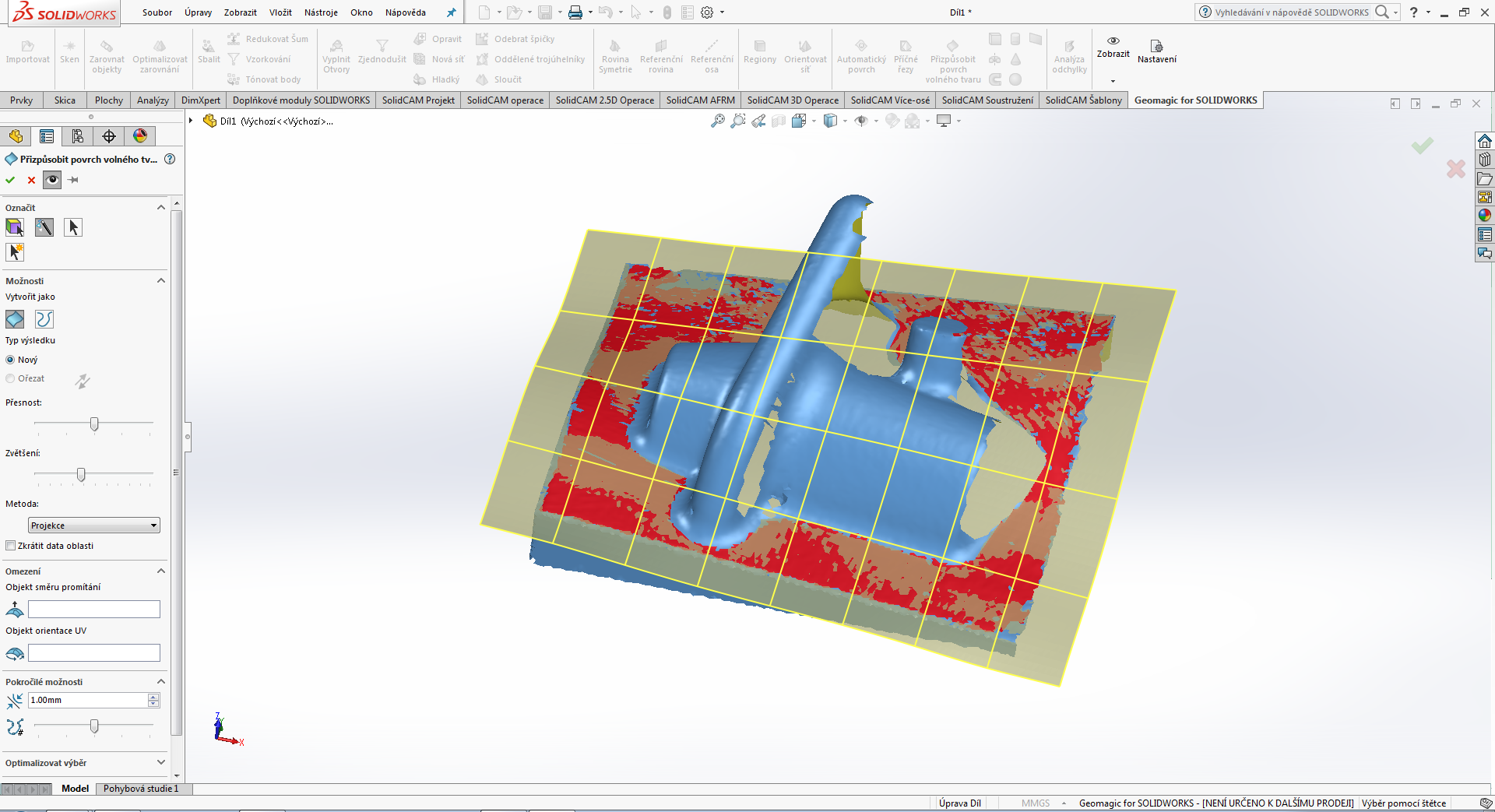
Task: Select the arrow selection tool under Označit
Action: click(73, 227)
